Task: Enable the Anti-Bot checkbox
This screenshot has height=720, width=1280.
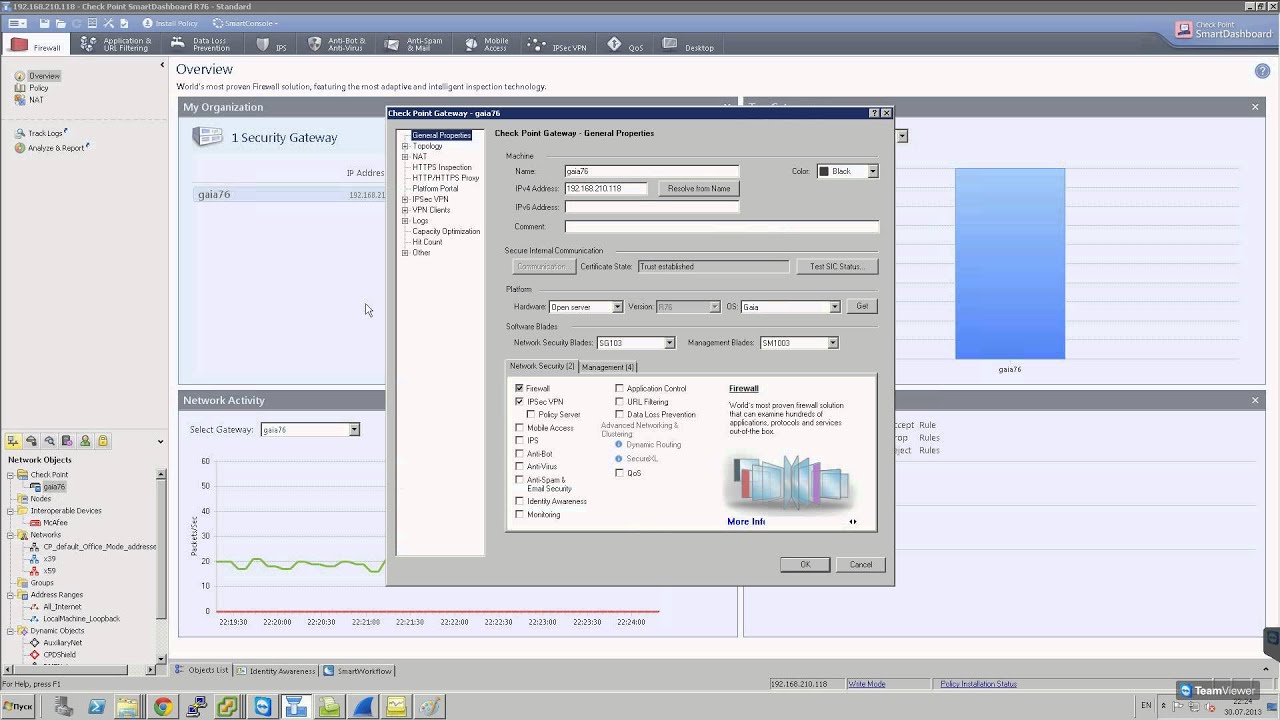Action: [519, 454]
